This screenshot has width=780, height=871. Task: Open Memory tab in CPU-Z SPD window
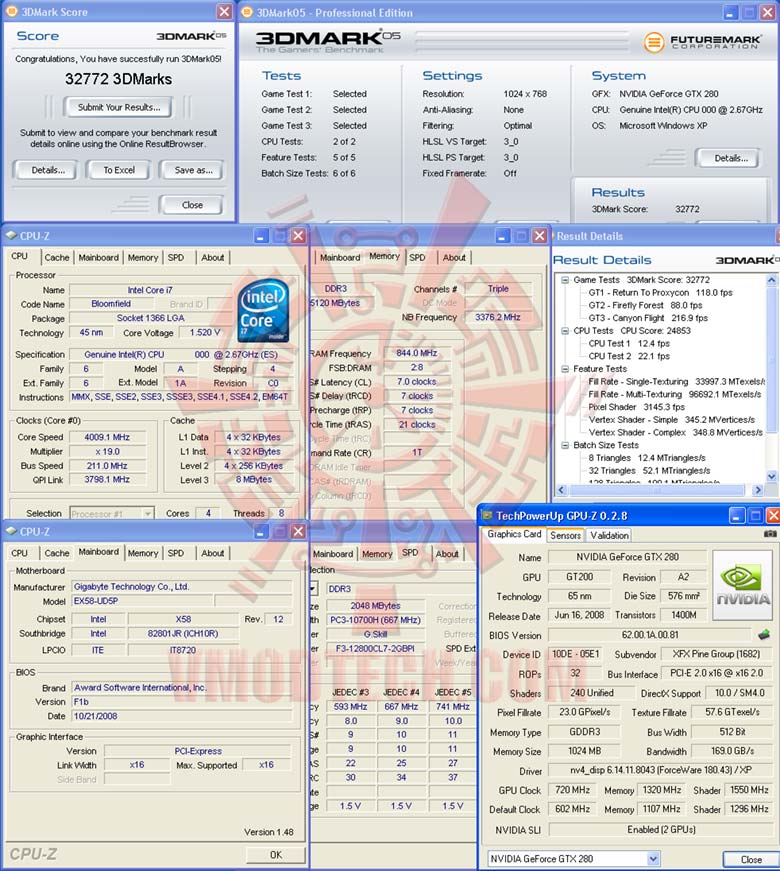(377, 554)
